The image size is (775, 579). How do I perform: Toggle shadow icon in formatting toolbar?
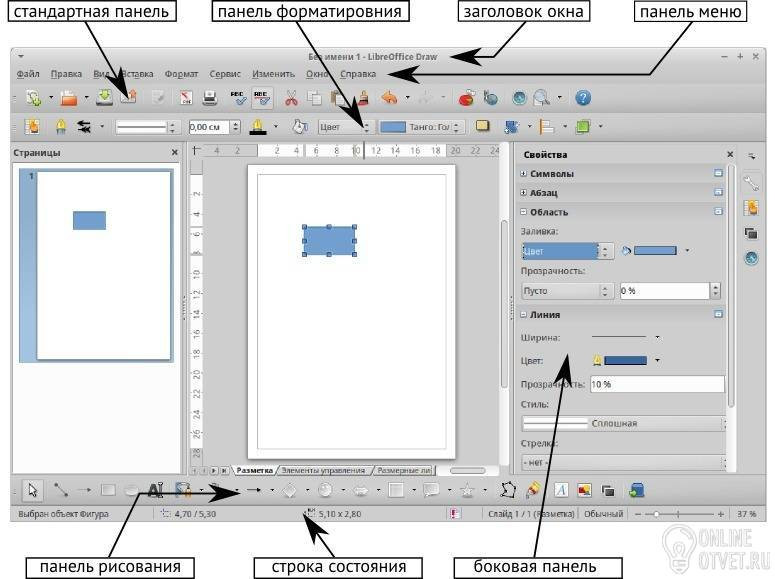(482, 127)
